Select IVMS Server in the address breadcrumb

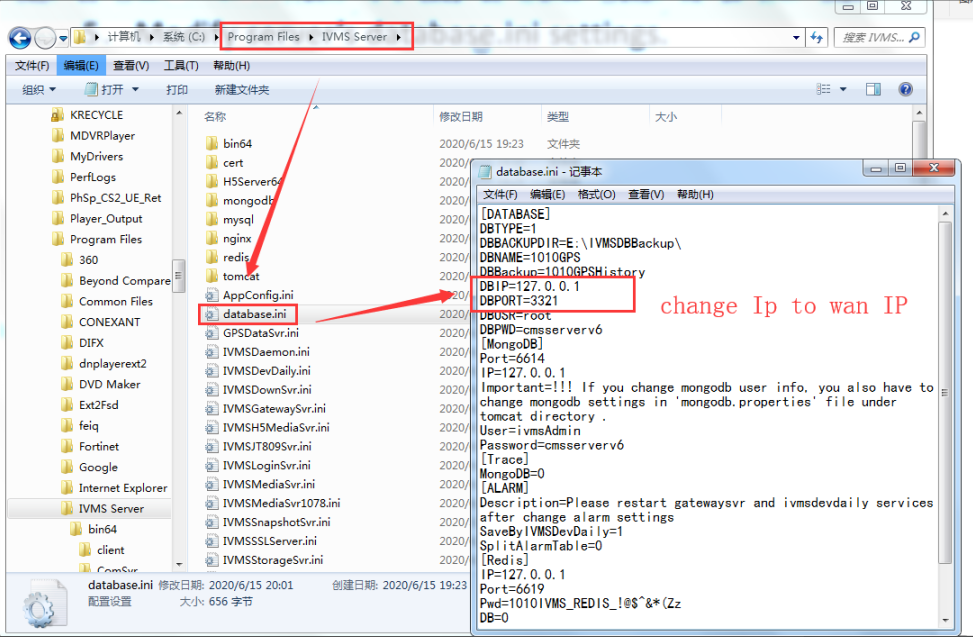click(354, 37)
